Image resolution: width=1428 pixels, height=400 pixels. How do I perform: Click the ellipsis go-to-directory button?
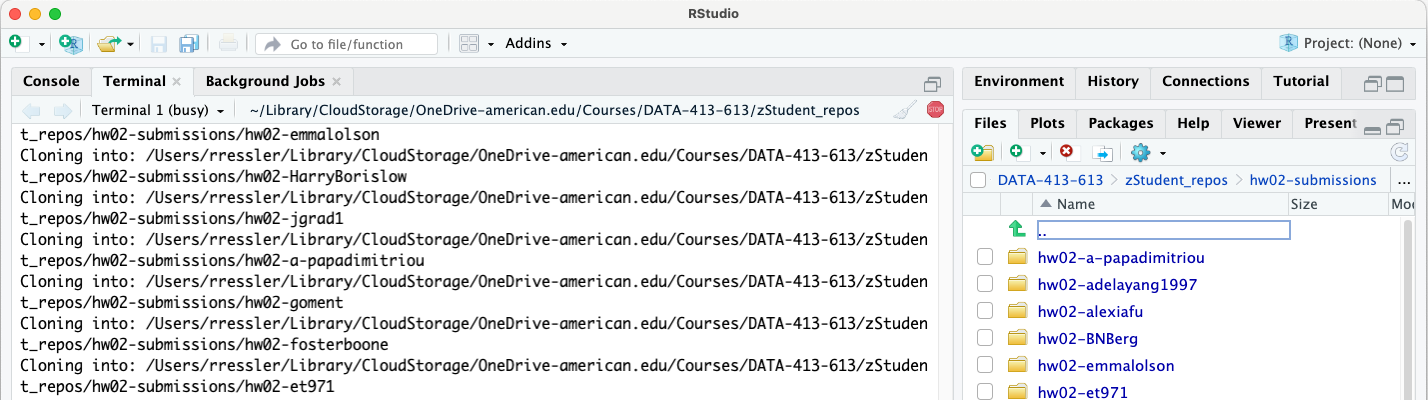pos(1404,181)
